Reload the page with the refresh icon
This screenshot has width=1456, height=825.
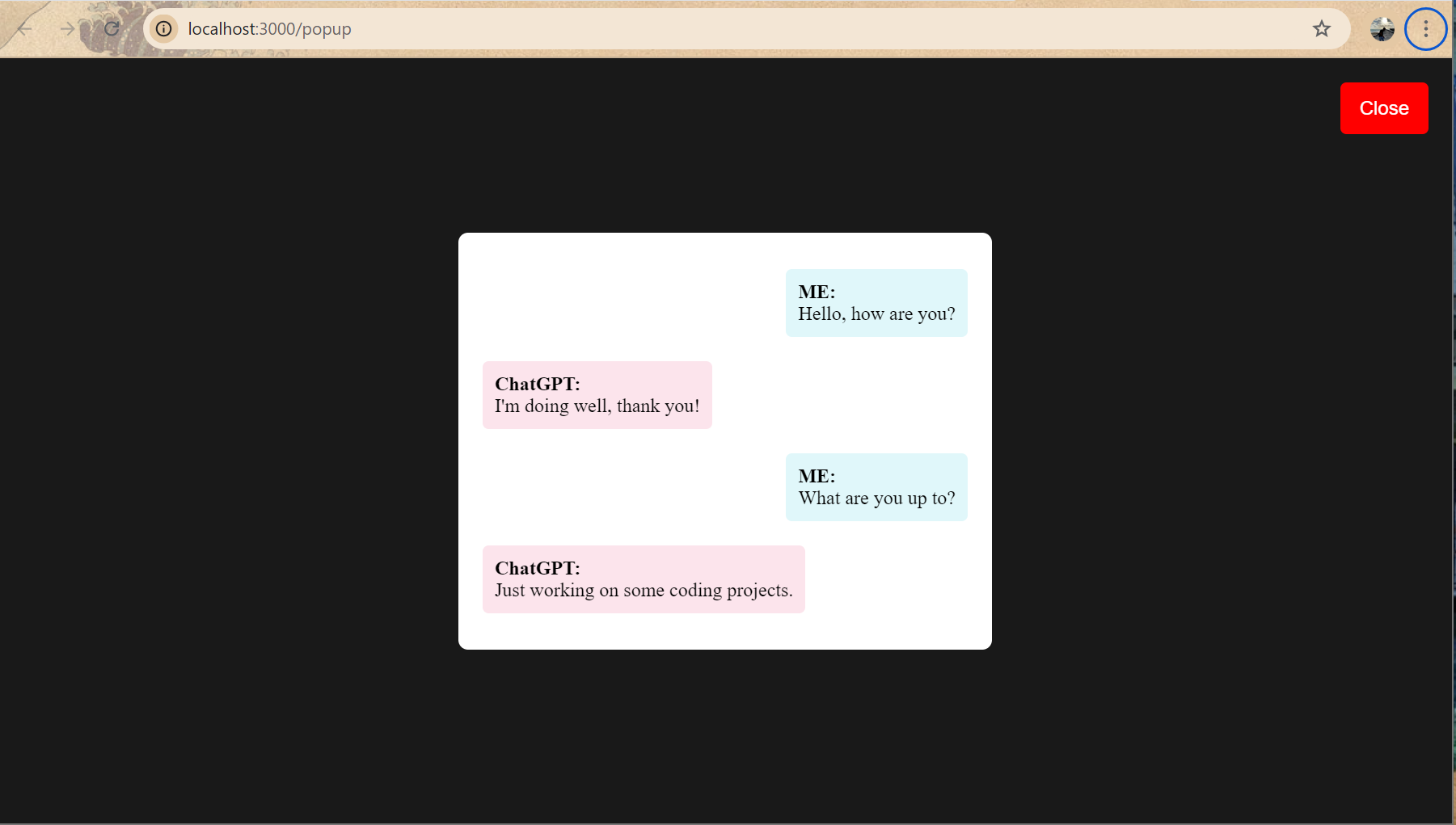click(112, 29)
